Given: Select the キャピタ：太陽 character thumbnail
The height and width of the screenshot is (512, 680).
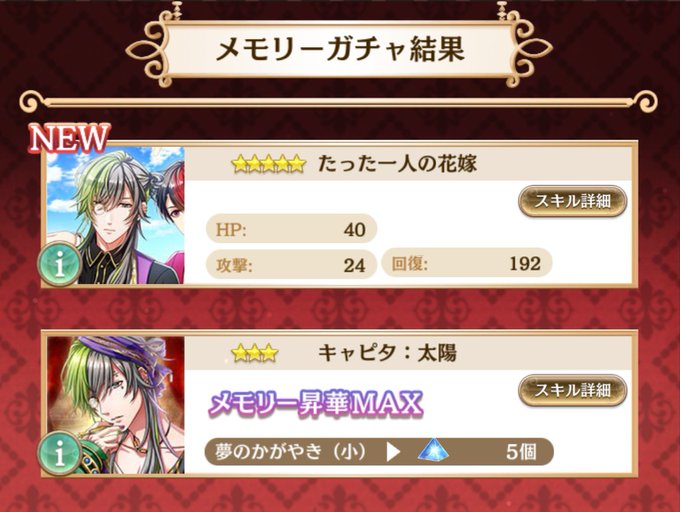Looking at the screenshot, I should [x=115, y=405].
